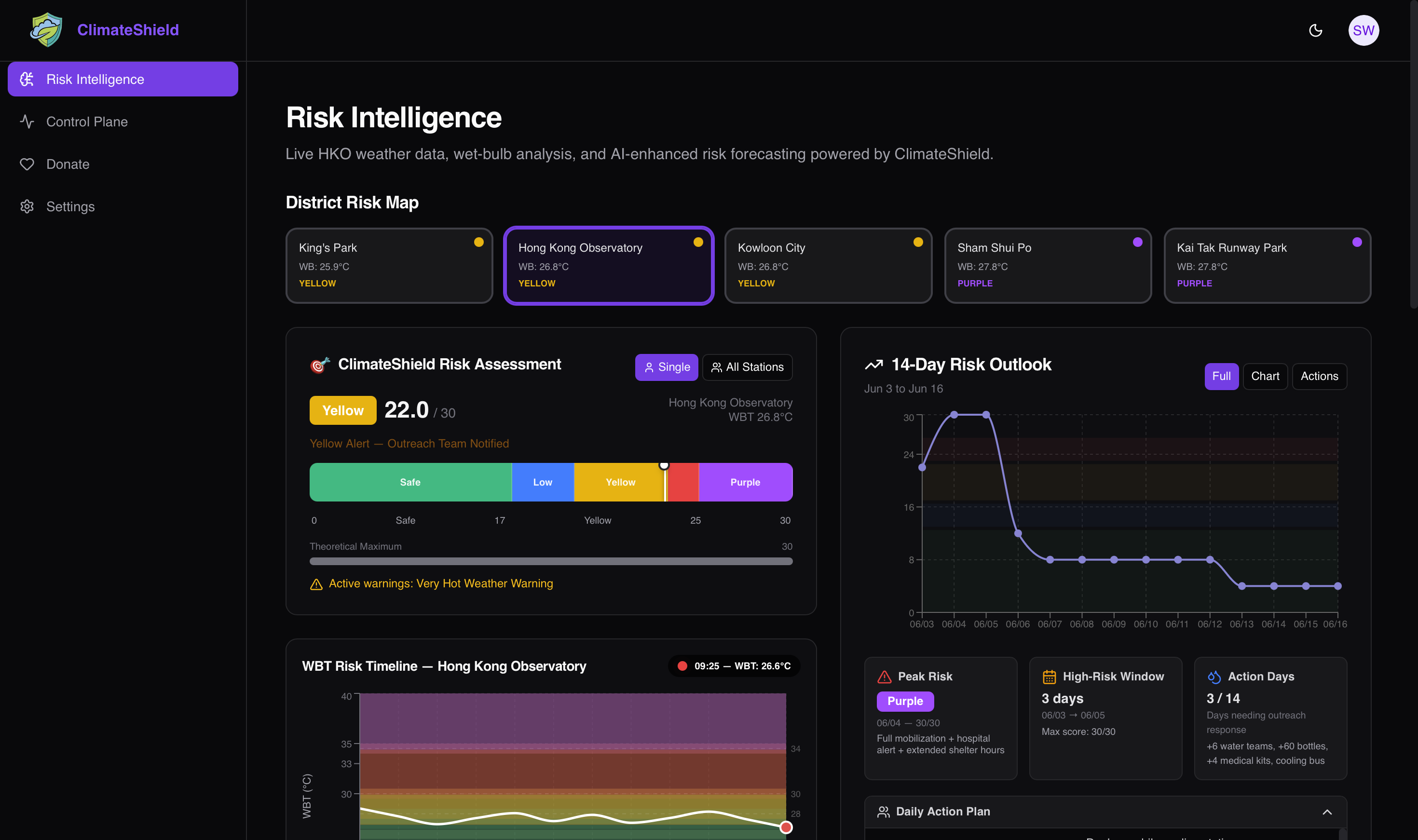This screenshot has width=1418, height=840.
Task: Select the Sham Shui Po district card
Action: (1048, 266)
